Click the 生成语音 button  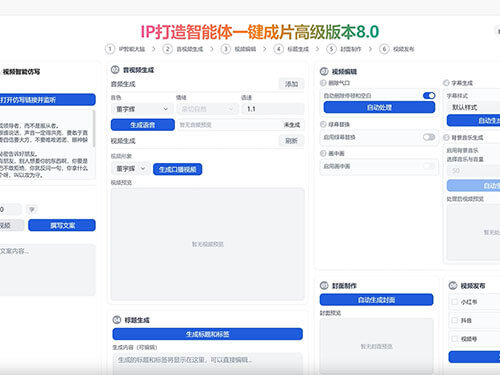(143, 125)
